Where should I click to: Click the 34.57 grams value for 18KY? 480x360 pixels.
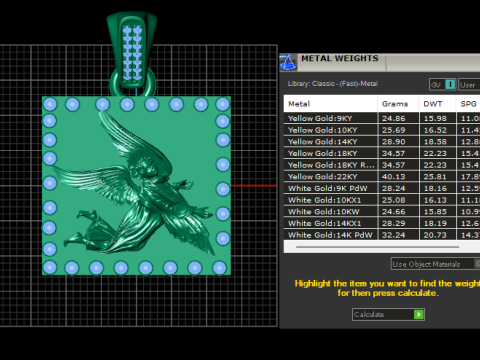(394, 153)
